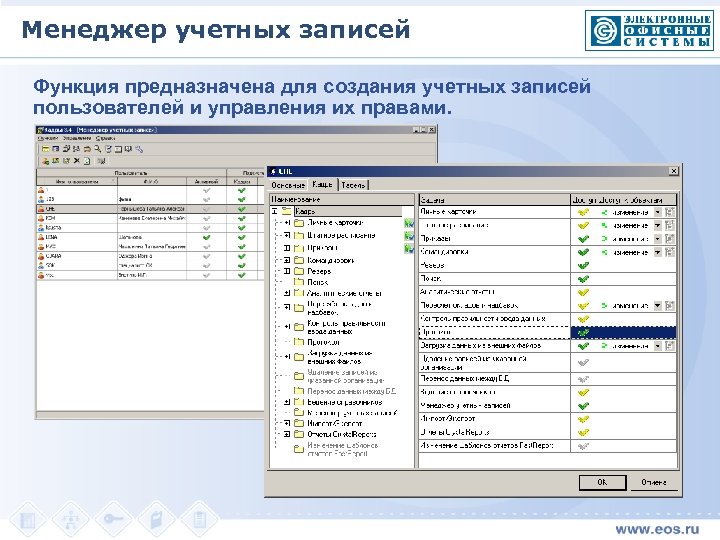Select Импорт/Экспорт item in the tree
720x540 pixels.
click(334, 423)
